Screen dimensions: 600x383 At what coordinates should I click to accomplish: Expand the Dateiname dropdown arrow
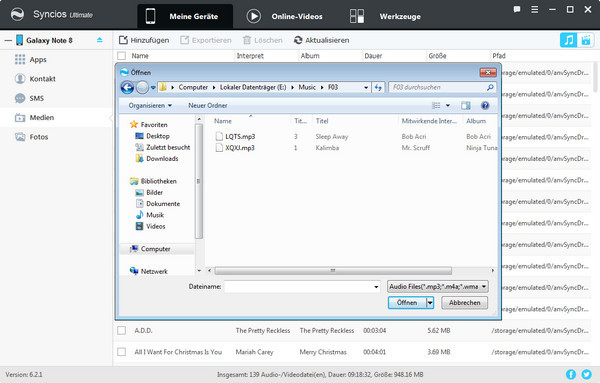point(377,287)
